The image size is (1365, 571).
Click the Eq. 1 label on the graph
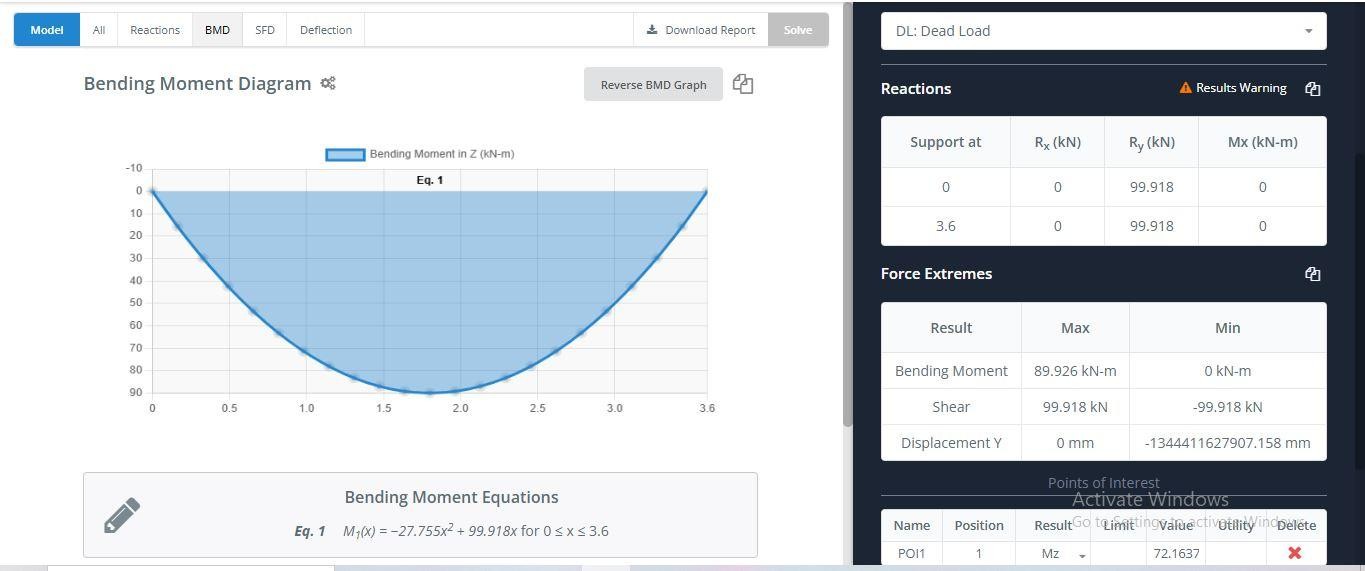(x=430, y=180)
